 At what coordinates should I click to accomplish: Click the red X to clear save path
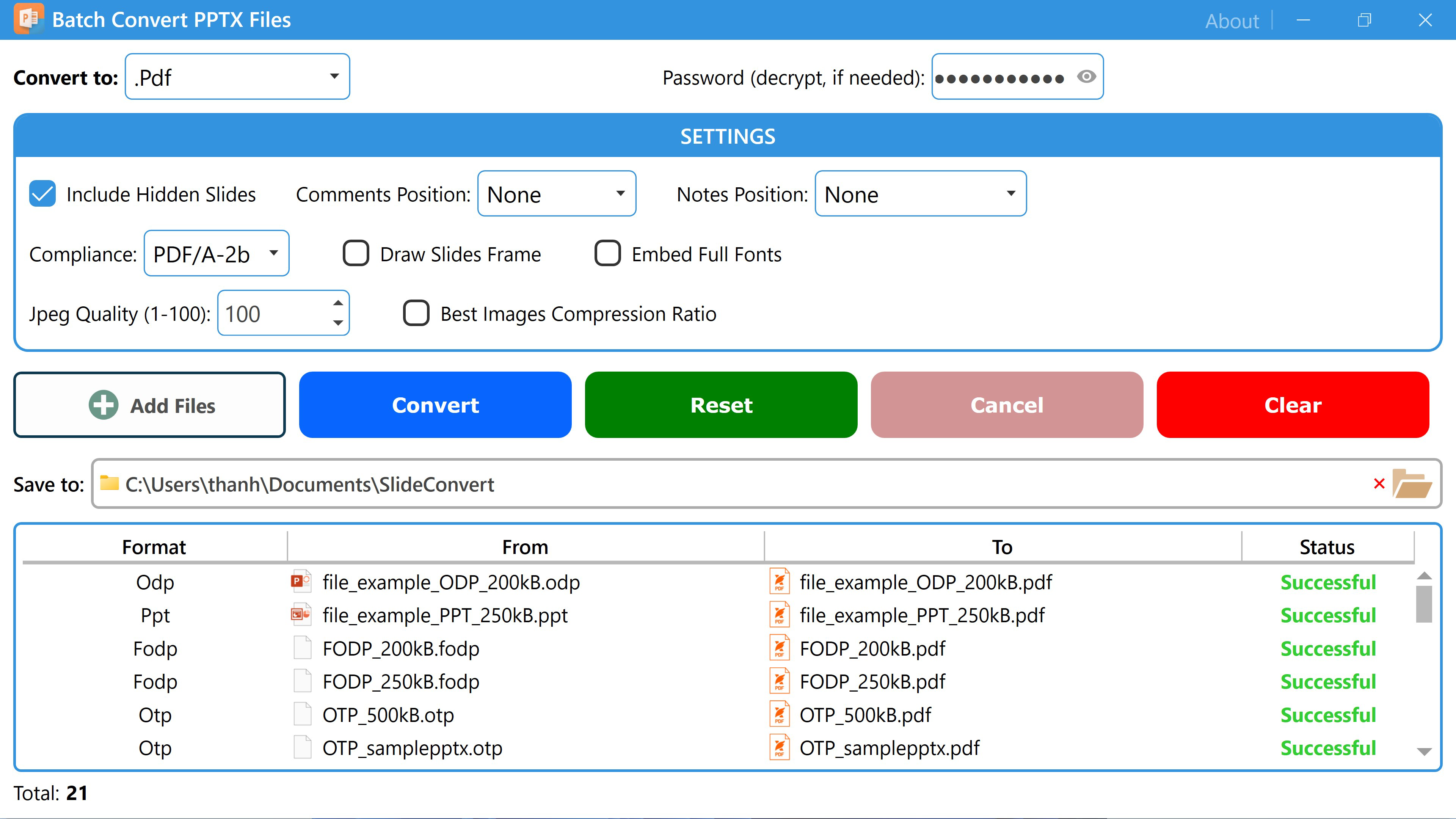click(x=1379, y=484)
